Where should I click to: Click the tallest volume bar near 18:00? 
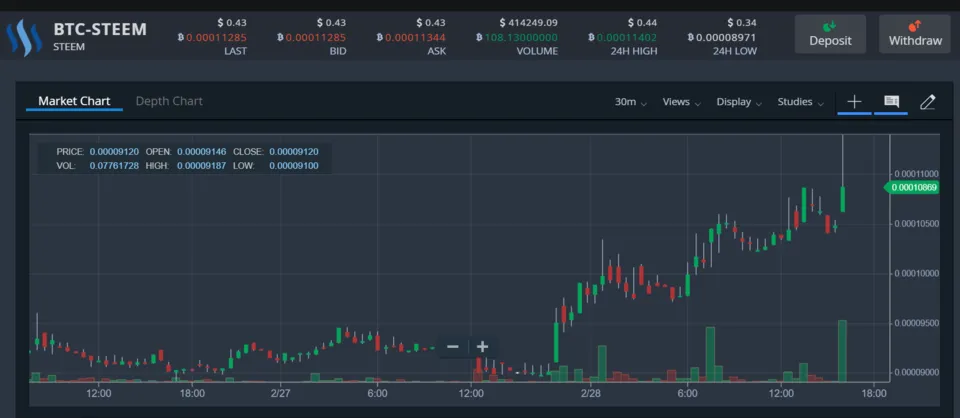[x=842, y=351]
